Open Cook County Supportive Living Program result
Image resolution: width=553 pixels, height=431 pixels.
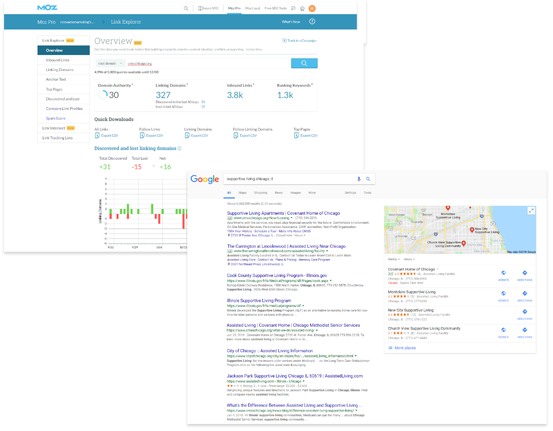click(x=277, y=275)
